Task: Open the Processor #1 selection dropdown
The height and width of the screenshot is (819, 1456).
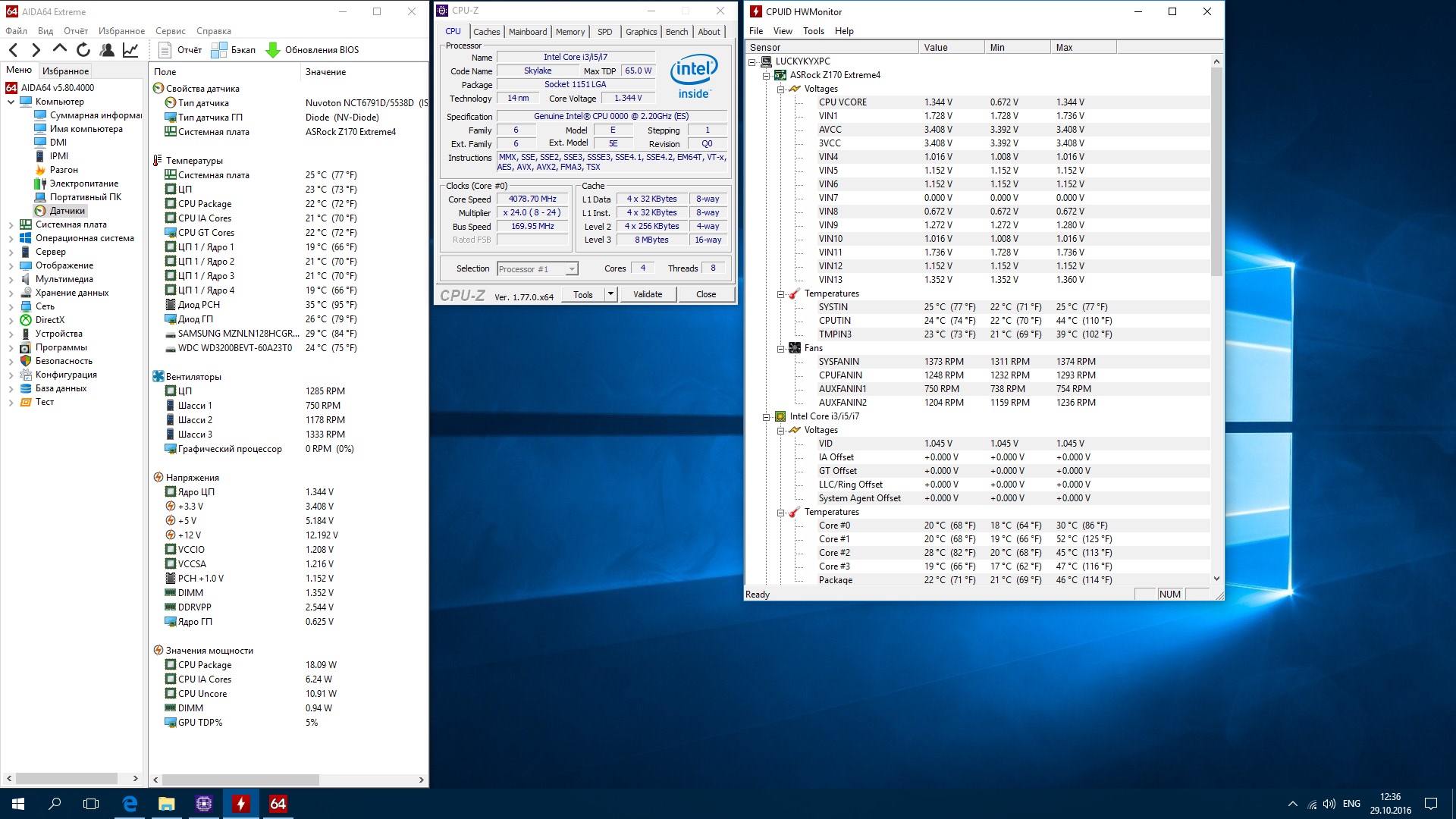Action: pyautogui.click(x=572, y=269)
